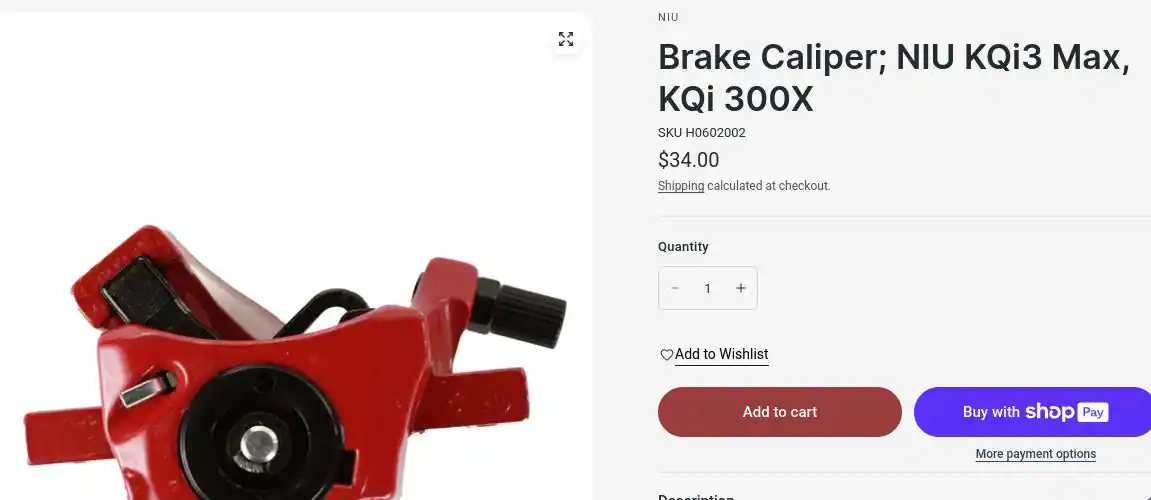Click the Quantity label
Image resolution: width=1151 pixels, height=500 pixels.
pyautogui.click(x=683, y=247)
